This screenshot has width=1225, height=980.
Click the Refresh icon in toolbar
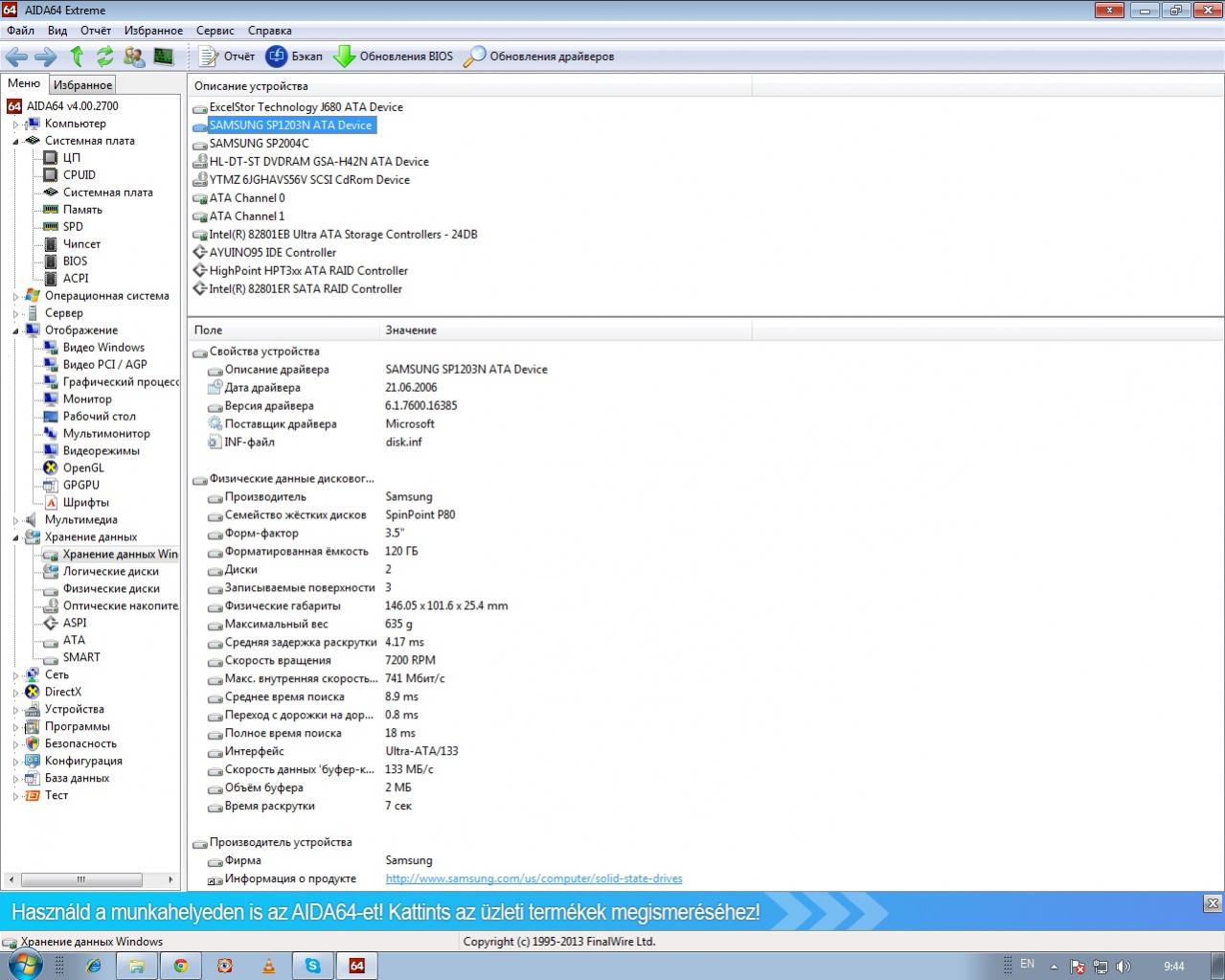tap(105, 57)
